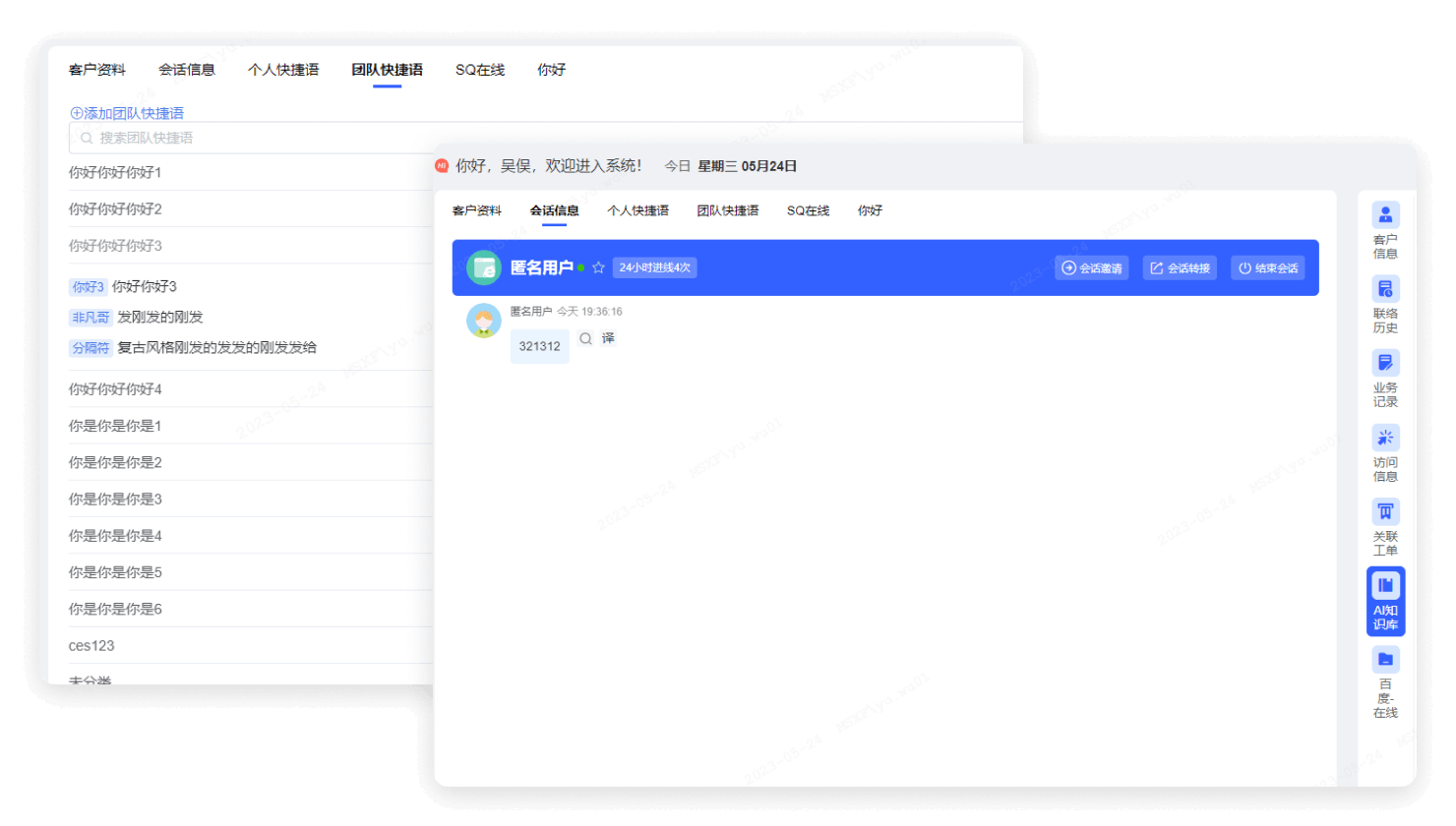The height and width of the screenshot is (826, 1456).
Task: Expand the 未分类 category in the phrase list
Action: (89, 679)
